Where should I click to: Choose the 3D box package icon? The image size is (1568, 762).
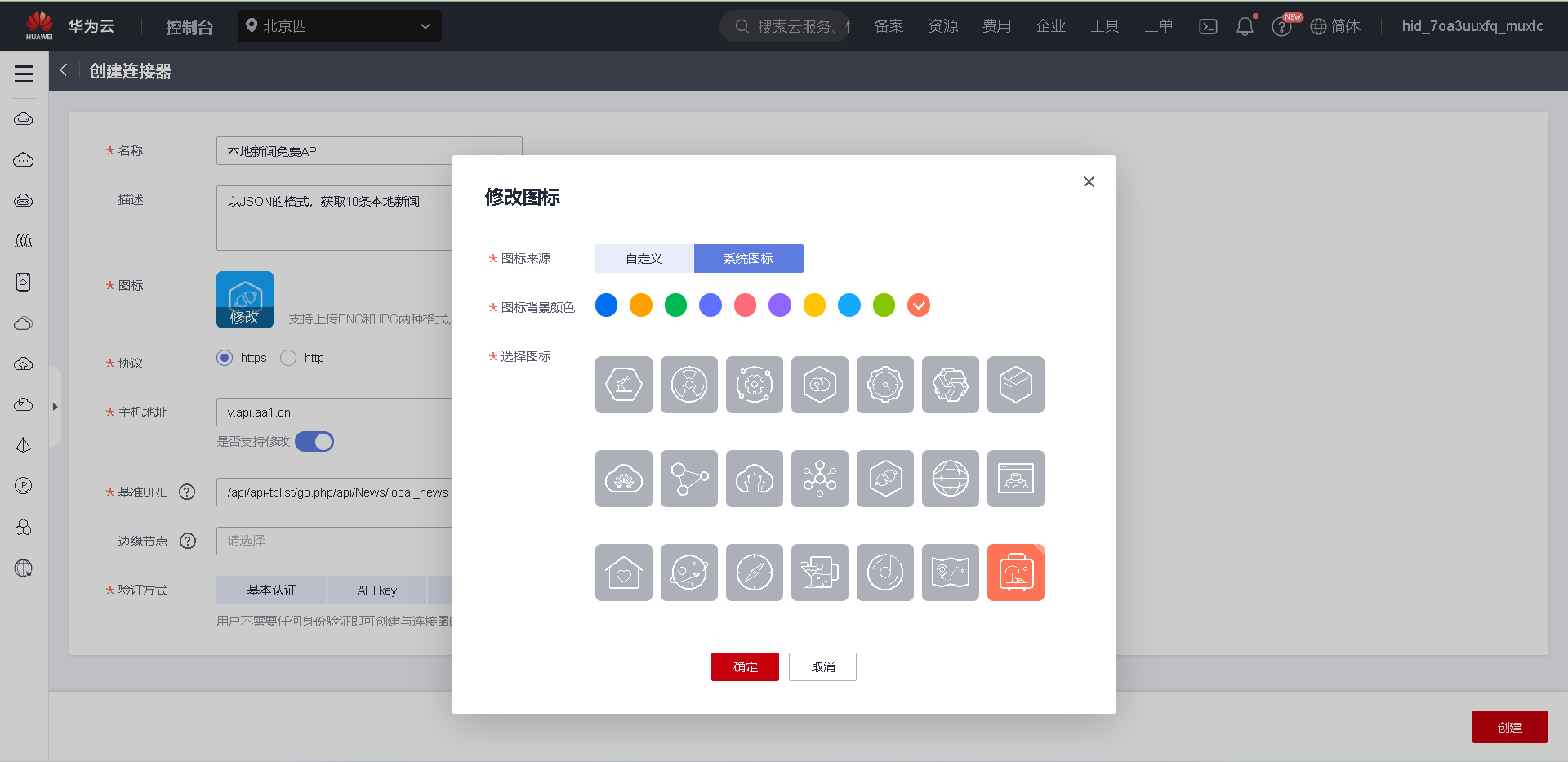(1016, 385)
